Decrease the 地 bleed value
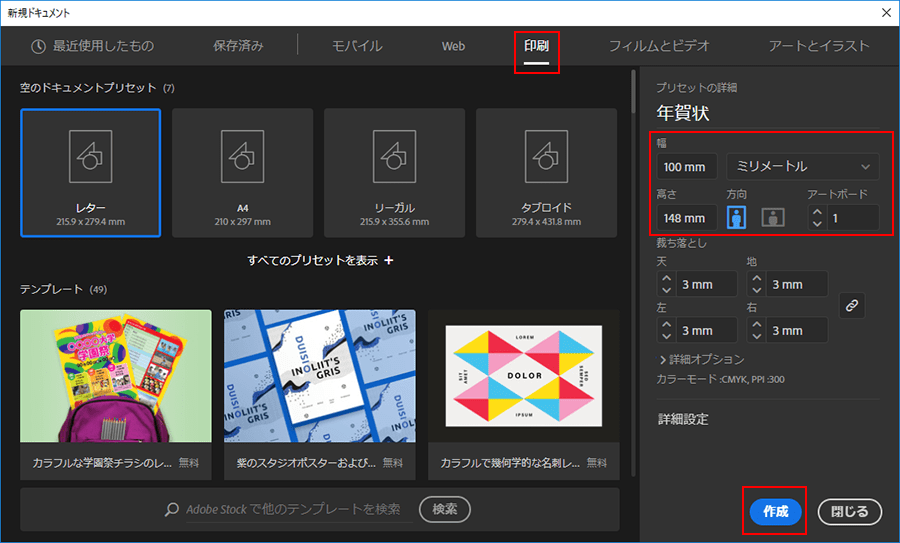Screen dimensions: 900x543 pos(757,290)
